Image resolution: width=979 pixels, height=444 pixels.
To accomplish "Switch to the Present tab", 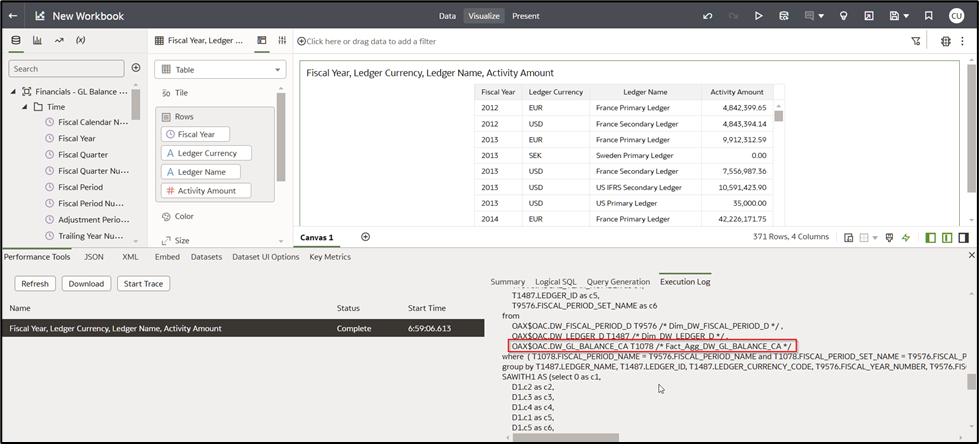I will [525, 16].
